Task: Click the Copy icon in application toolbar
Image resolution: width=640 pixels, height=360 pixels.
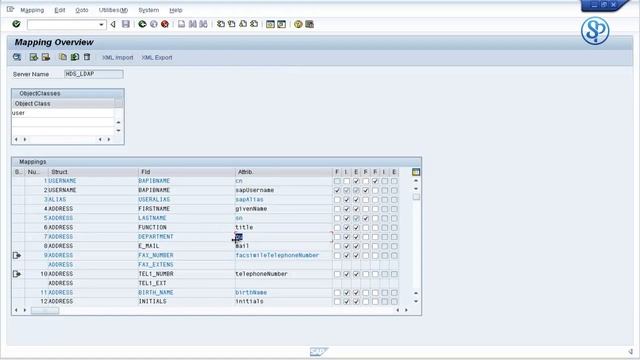Action: pos(63,57)
